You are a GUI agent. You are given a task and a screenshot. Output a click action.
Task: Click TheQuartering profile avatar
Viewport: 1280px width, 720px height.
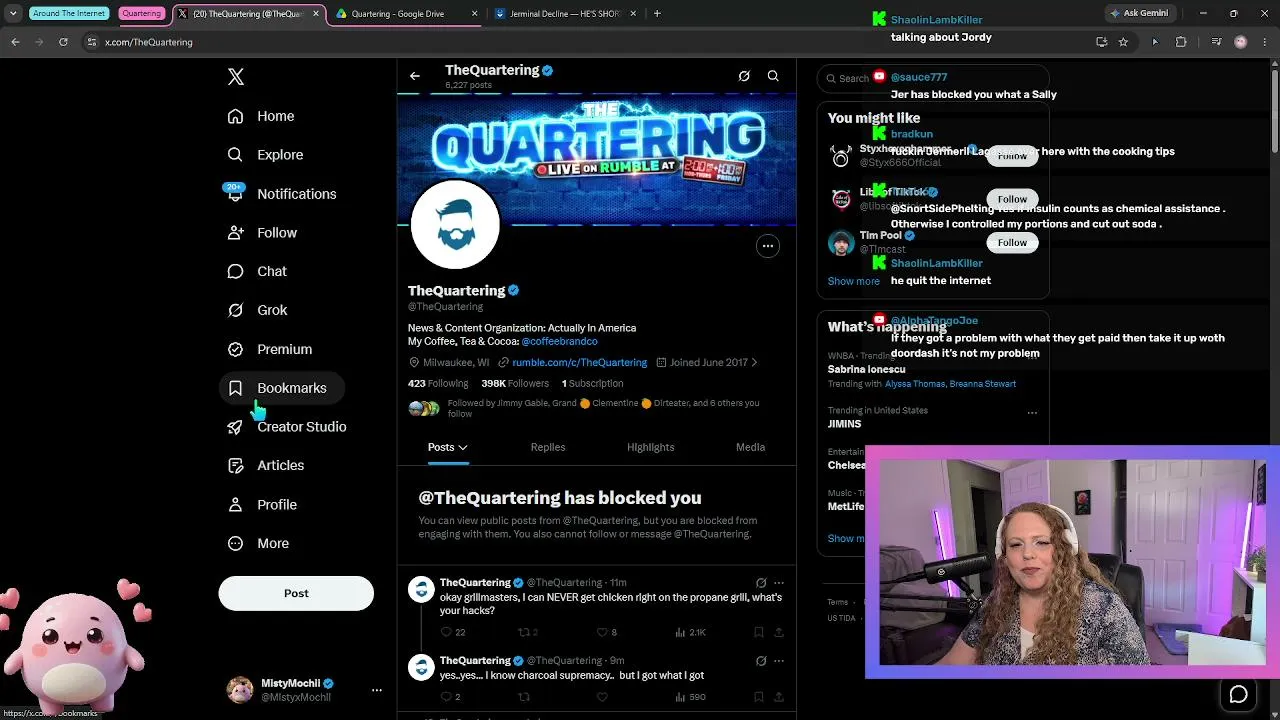455,226
